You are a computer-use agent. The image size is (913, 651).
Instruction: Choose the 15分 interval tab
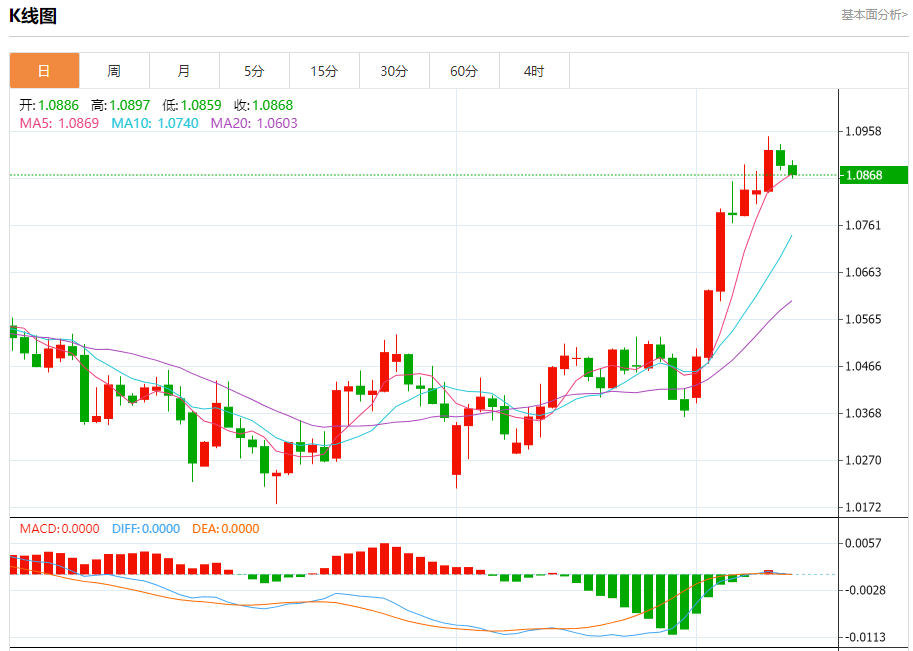(324, 71)
